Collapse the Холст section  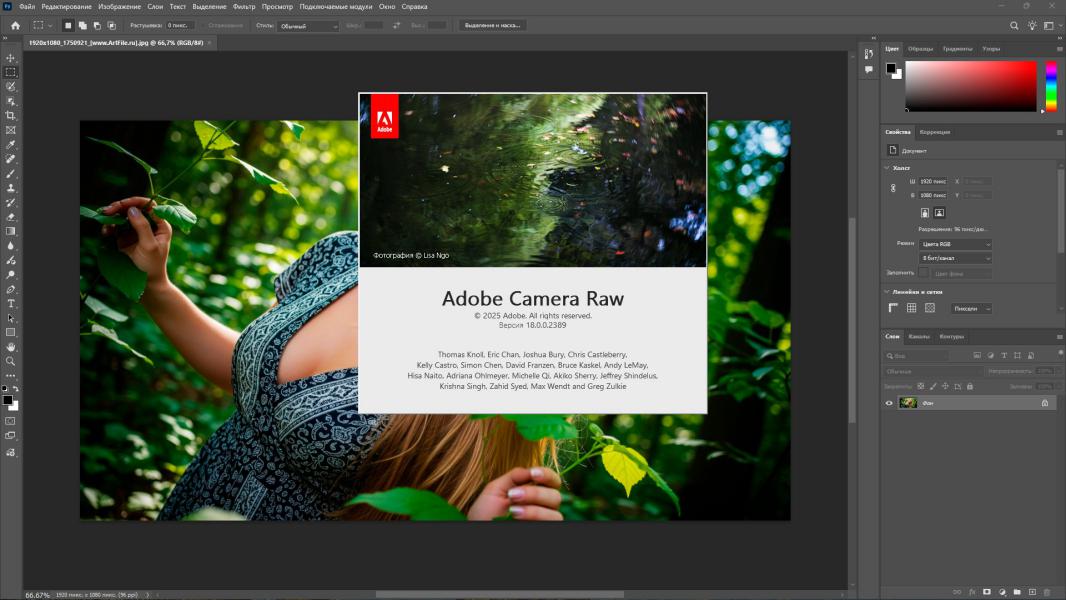887,168
